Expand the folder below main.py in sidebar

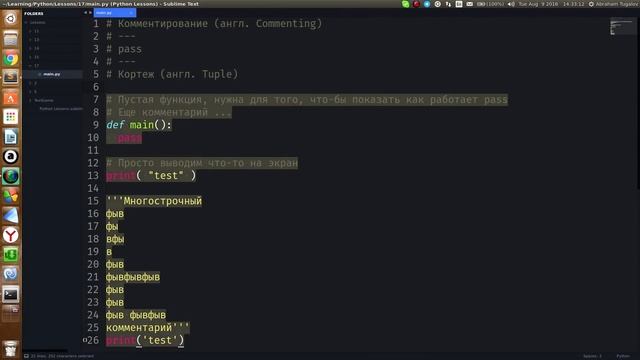[31, 83]
